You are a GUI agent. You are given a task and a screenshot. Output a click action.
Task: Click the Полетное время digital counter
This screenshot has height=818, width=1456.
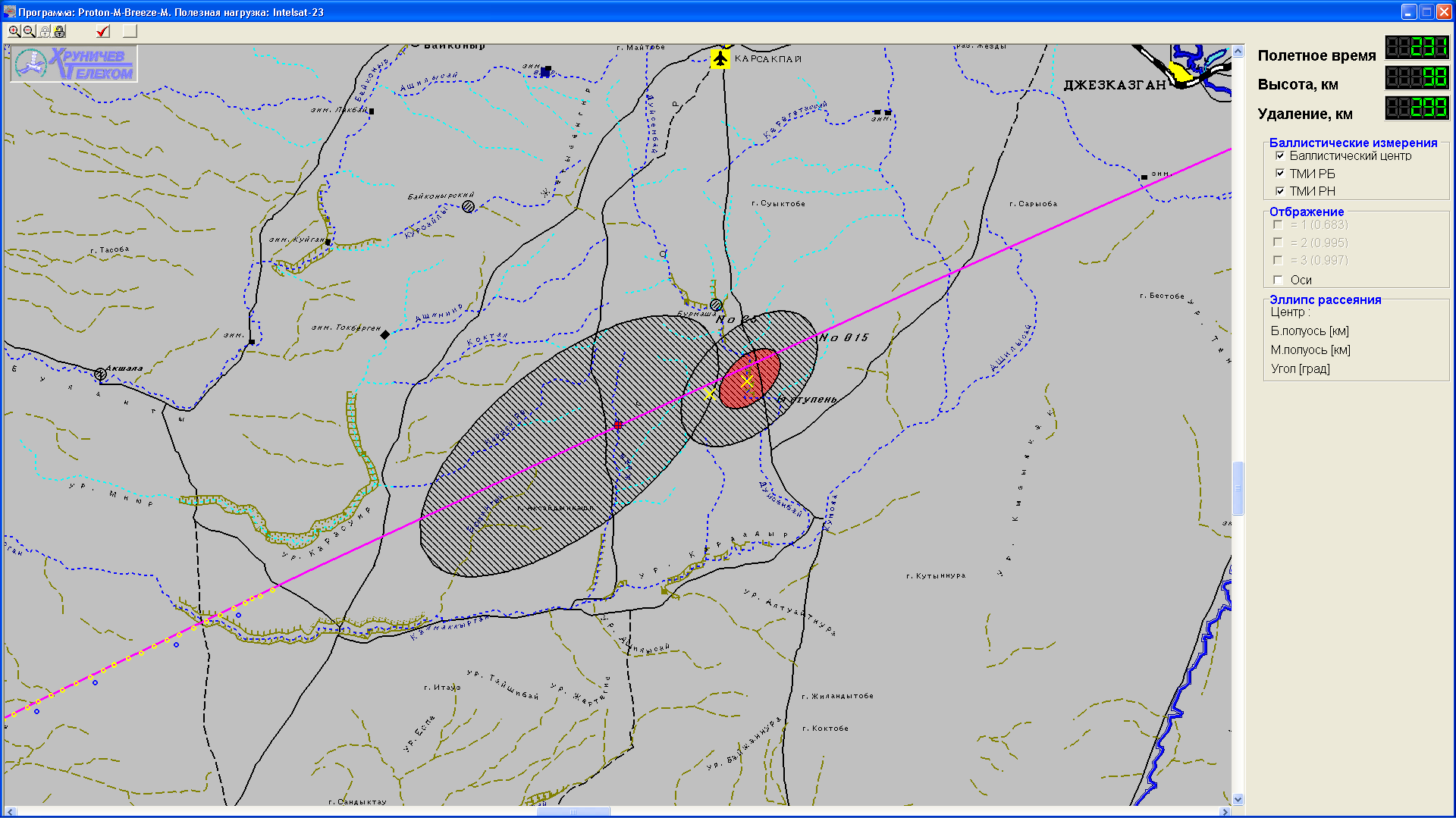(x=1416, y=48)
